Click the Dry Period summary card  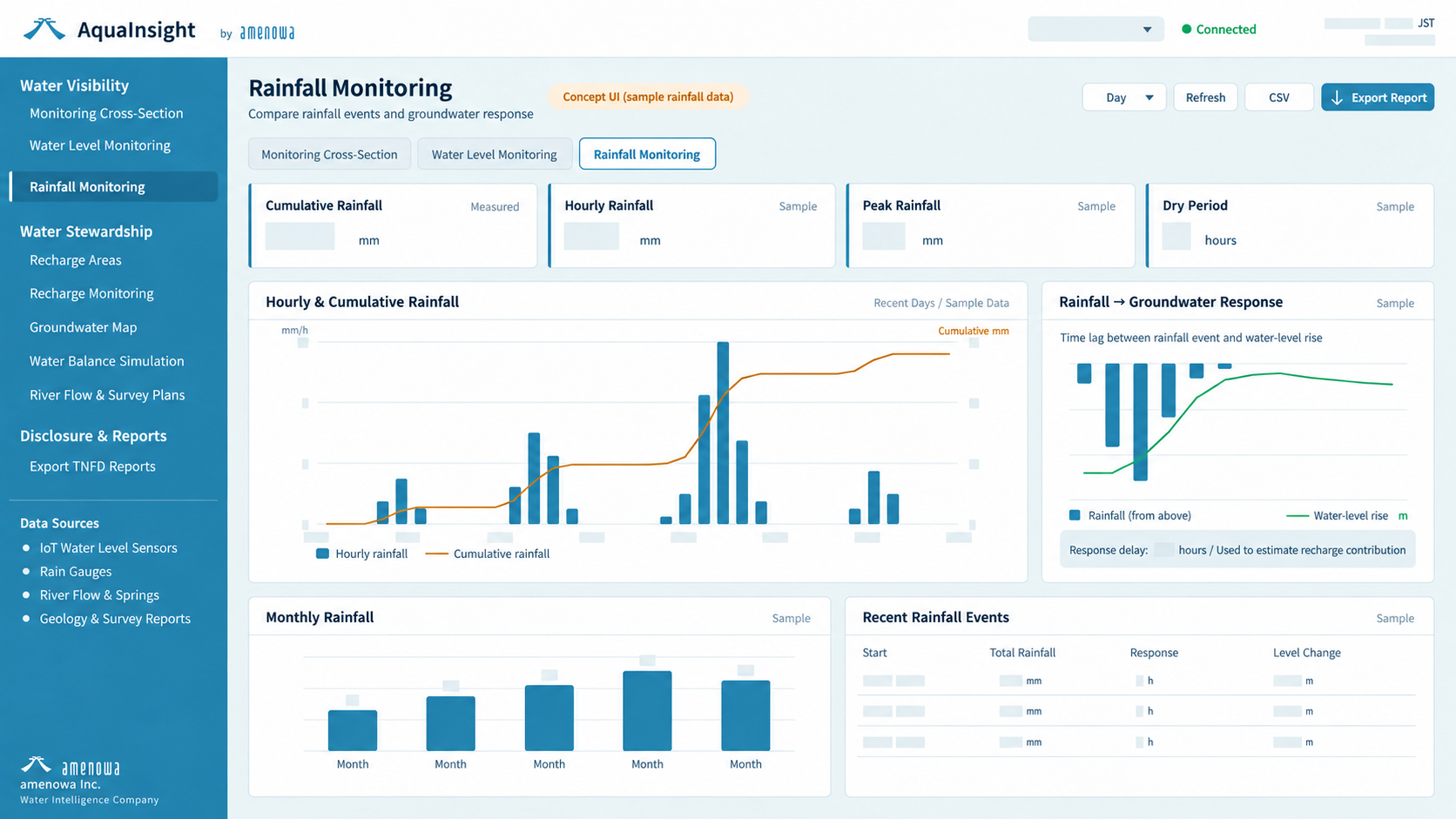click(x=1290, y=225)
